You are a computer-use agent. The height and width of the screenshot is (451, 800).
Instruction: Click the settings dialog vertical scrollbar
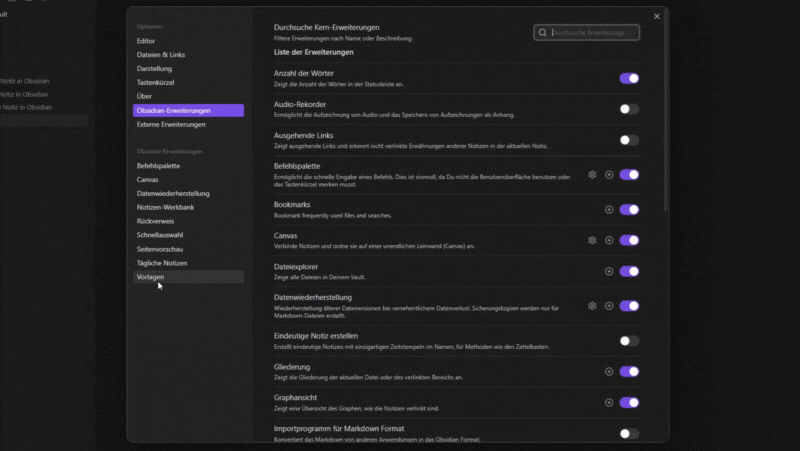[x=665, y=112]
